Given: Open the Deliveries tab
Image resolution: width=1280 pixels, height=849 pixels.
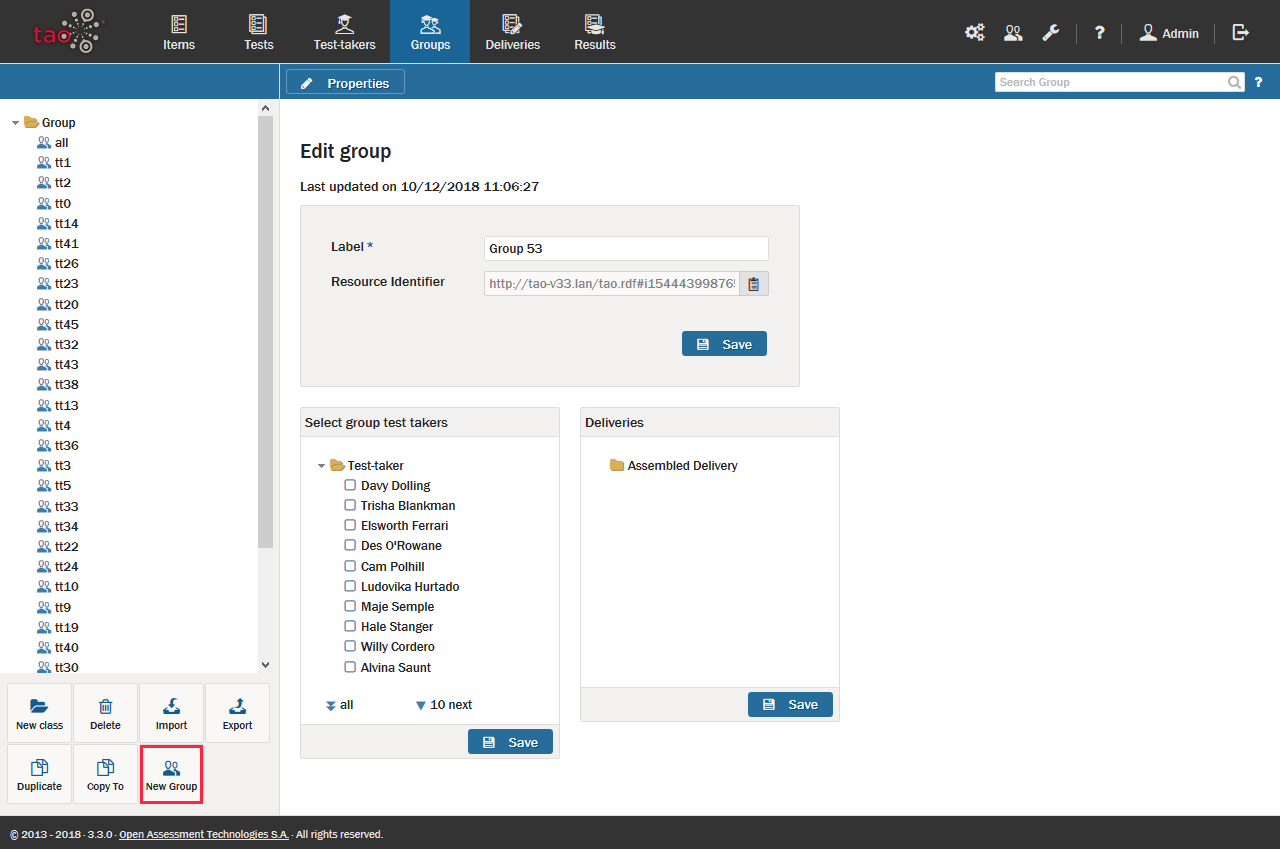Looking at the screenshot, I should coord(512,32).
